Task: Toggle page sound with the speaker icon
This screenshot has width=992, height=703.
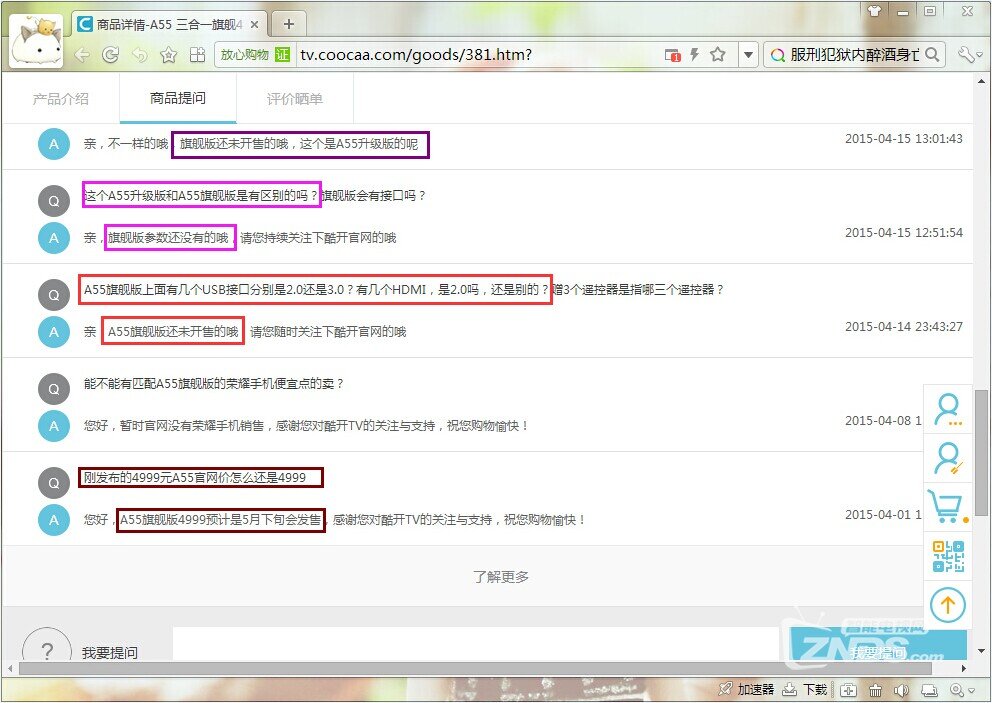Action: 902,690
